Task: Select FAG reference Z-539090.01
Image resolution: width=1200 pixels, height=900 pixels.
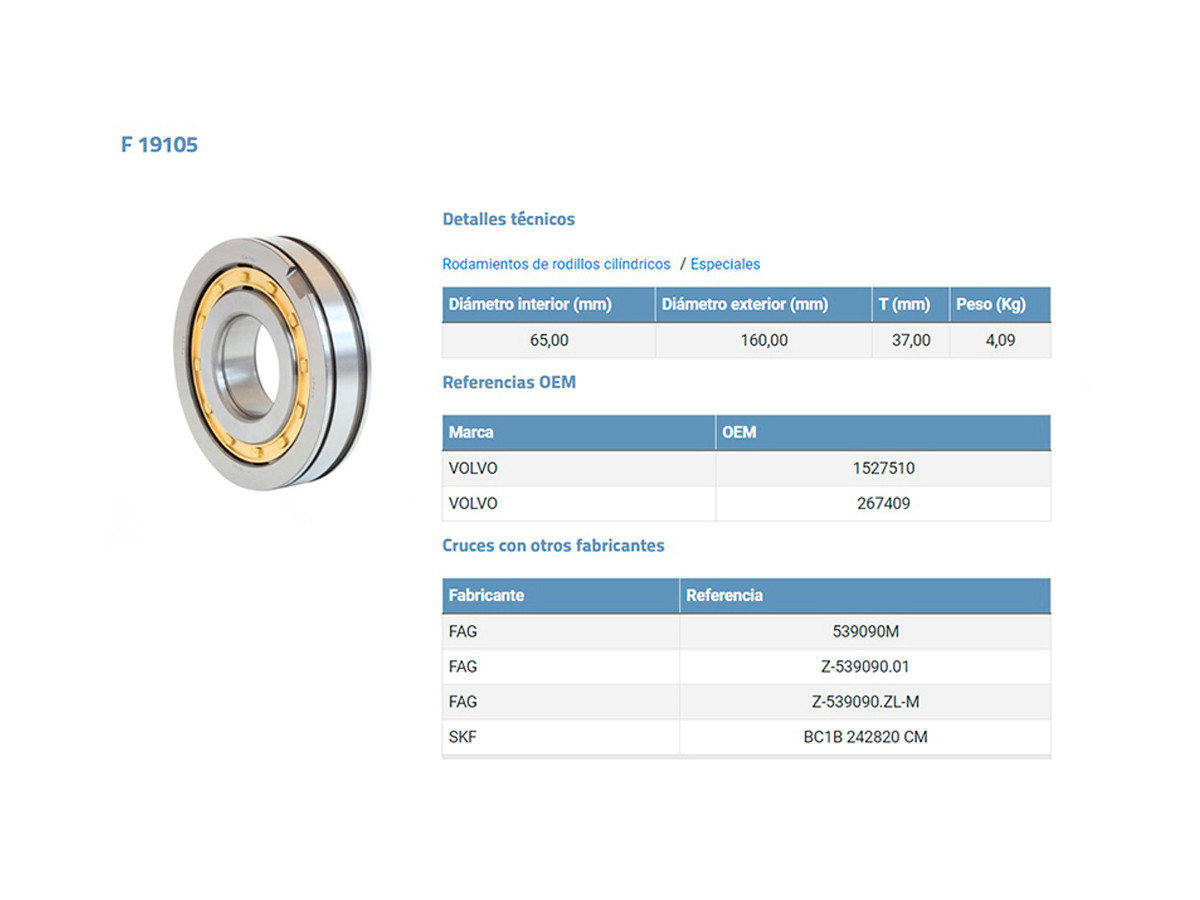Action: (866, 666)
